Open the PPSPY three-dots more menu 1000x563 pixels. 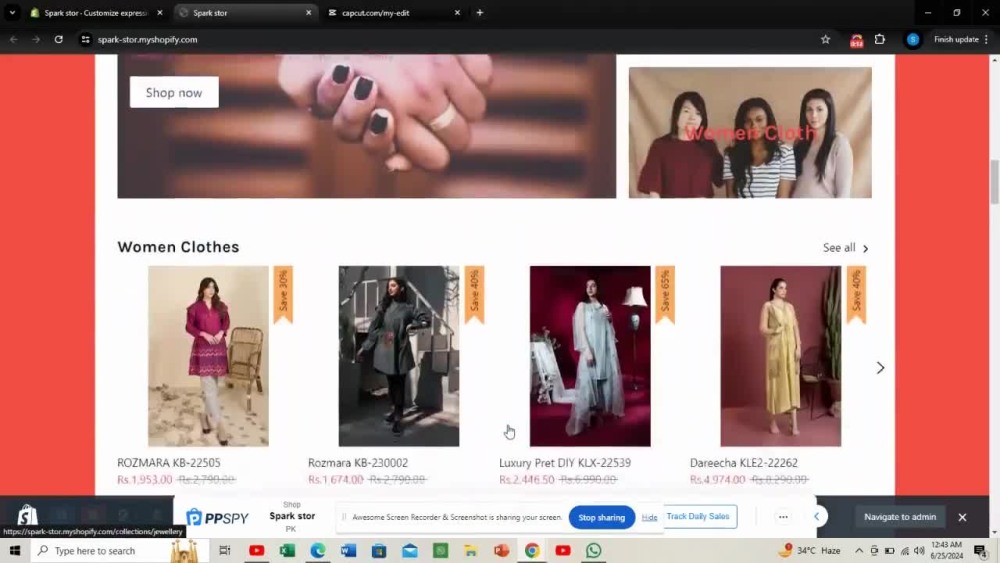click(783, 517)
